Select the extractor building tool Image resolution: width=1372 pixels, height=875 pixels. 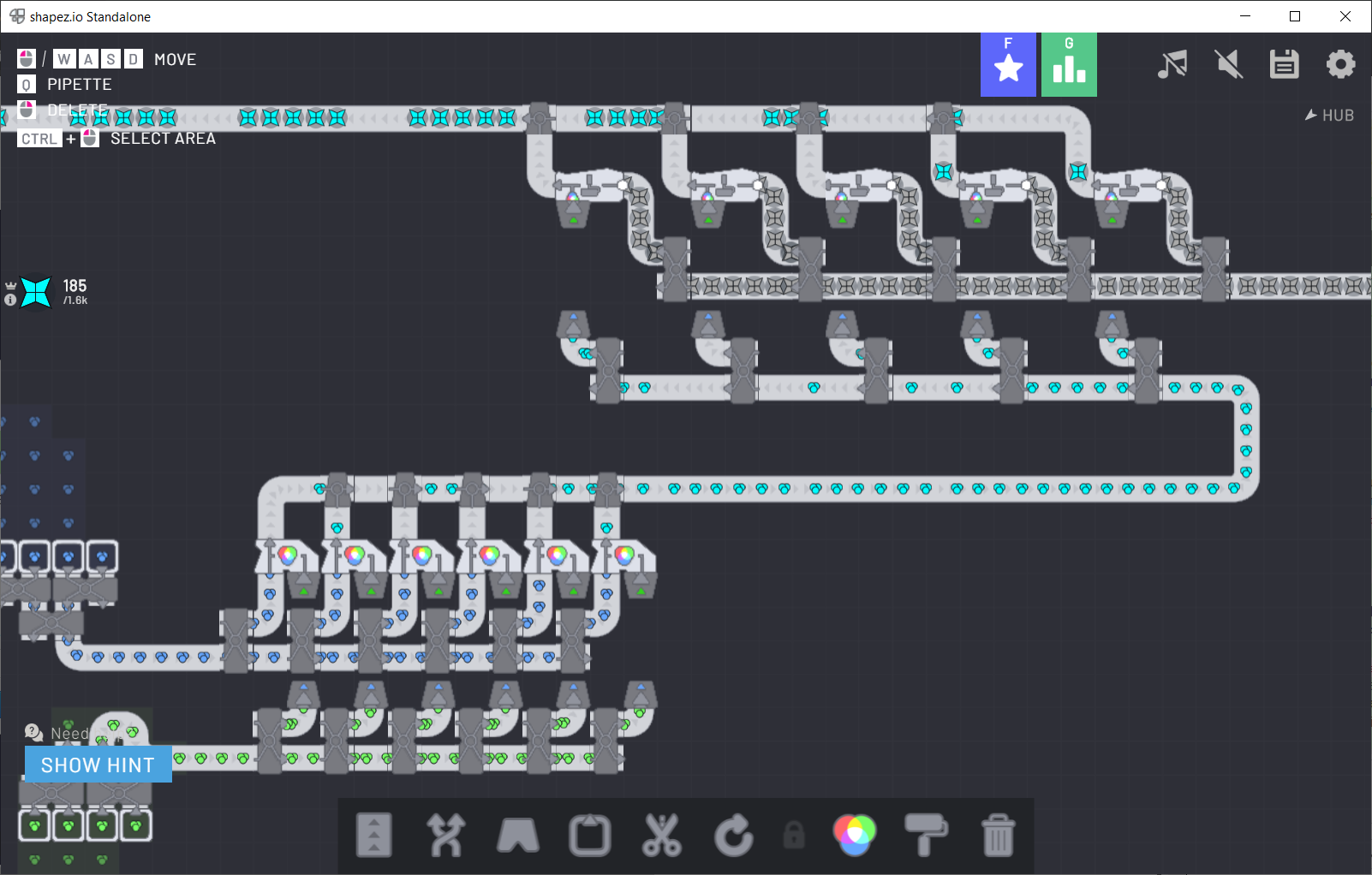(590, 835)
